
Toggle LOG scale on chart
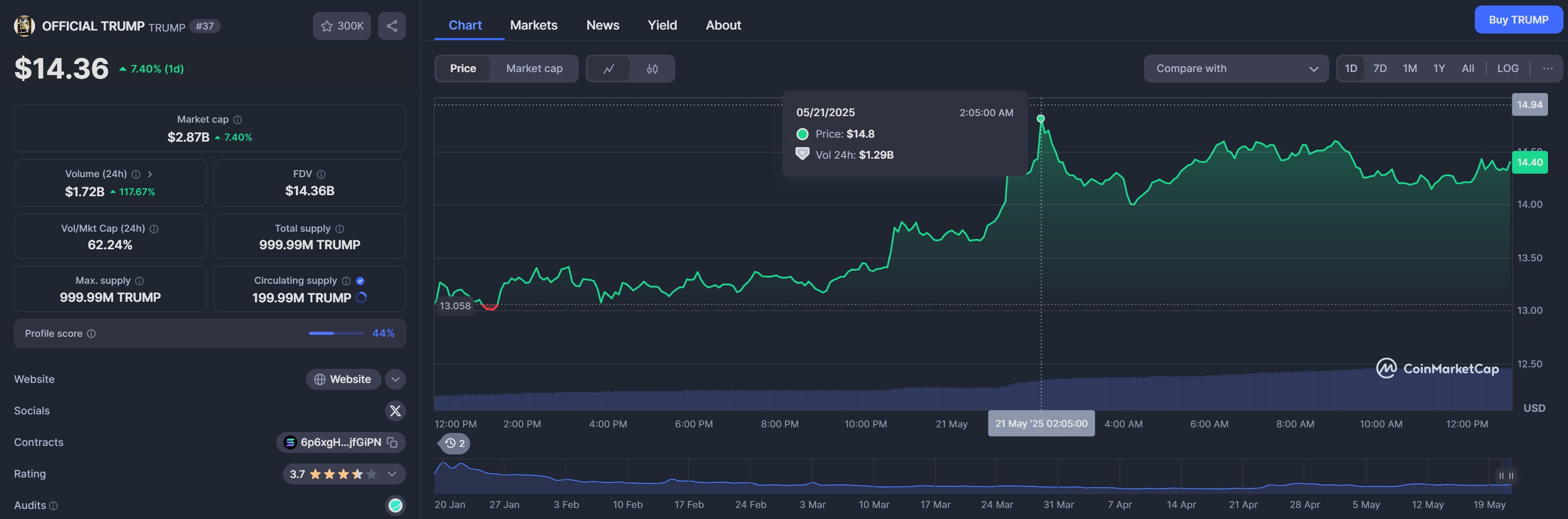pos(1508,68)
